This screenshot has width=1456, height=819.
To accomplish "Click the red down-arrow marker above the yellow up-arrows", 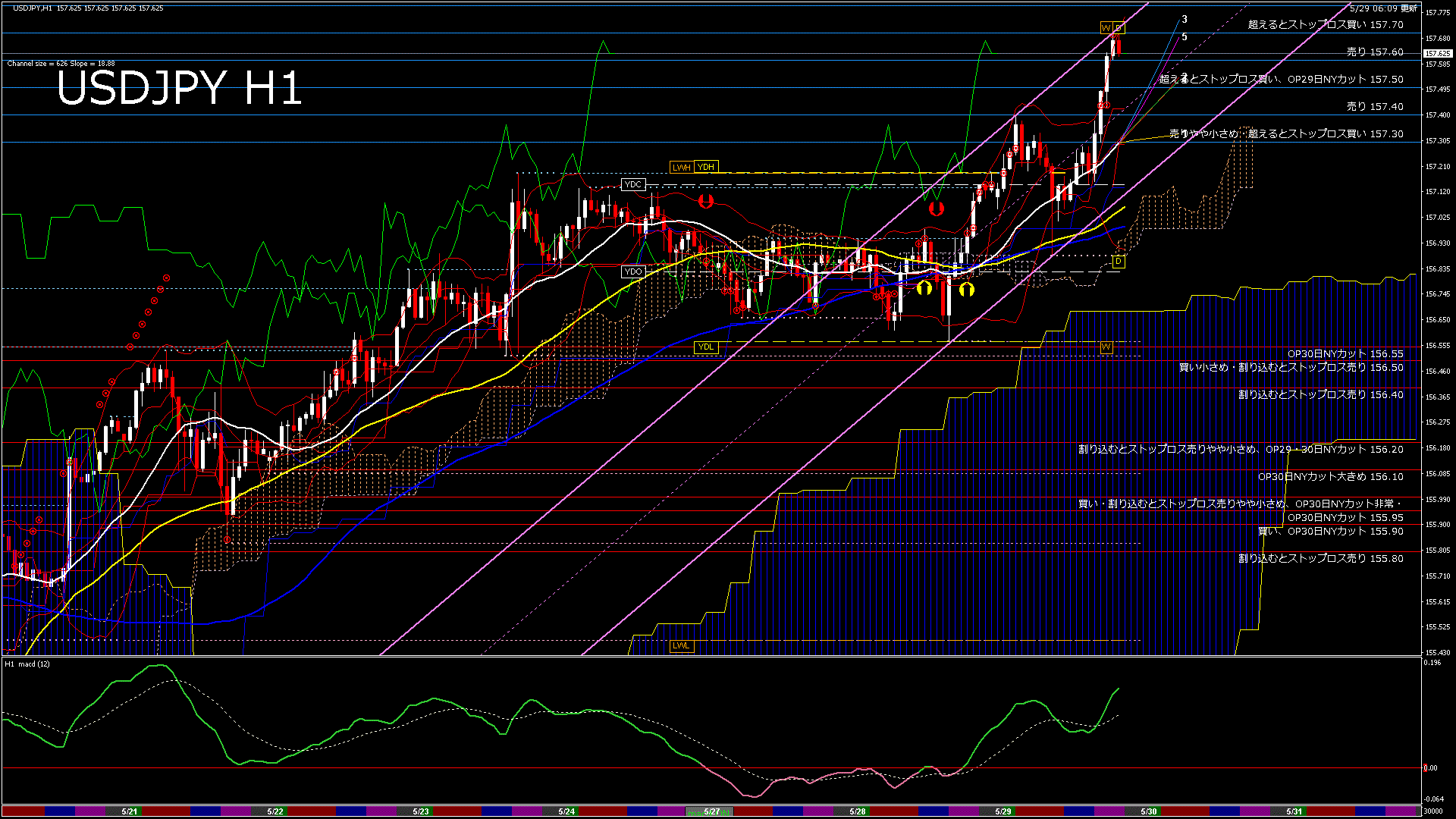I will [937, 208].
